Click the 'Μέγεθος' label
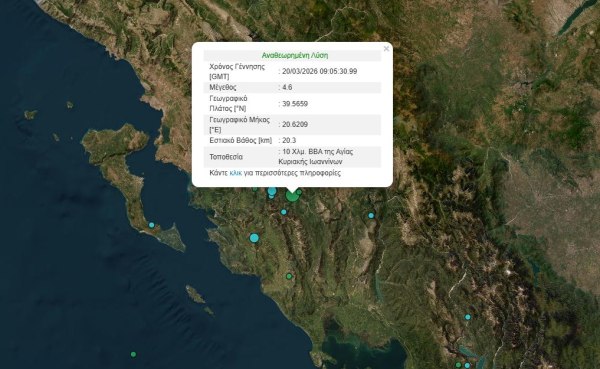 [x=223, y=87]
